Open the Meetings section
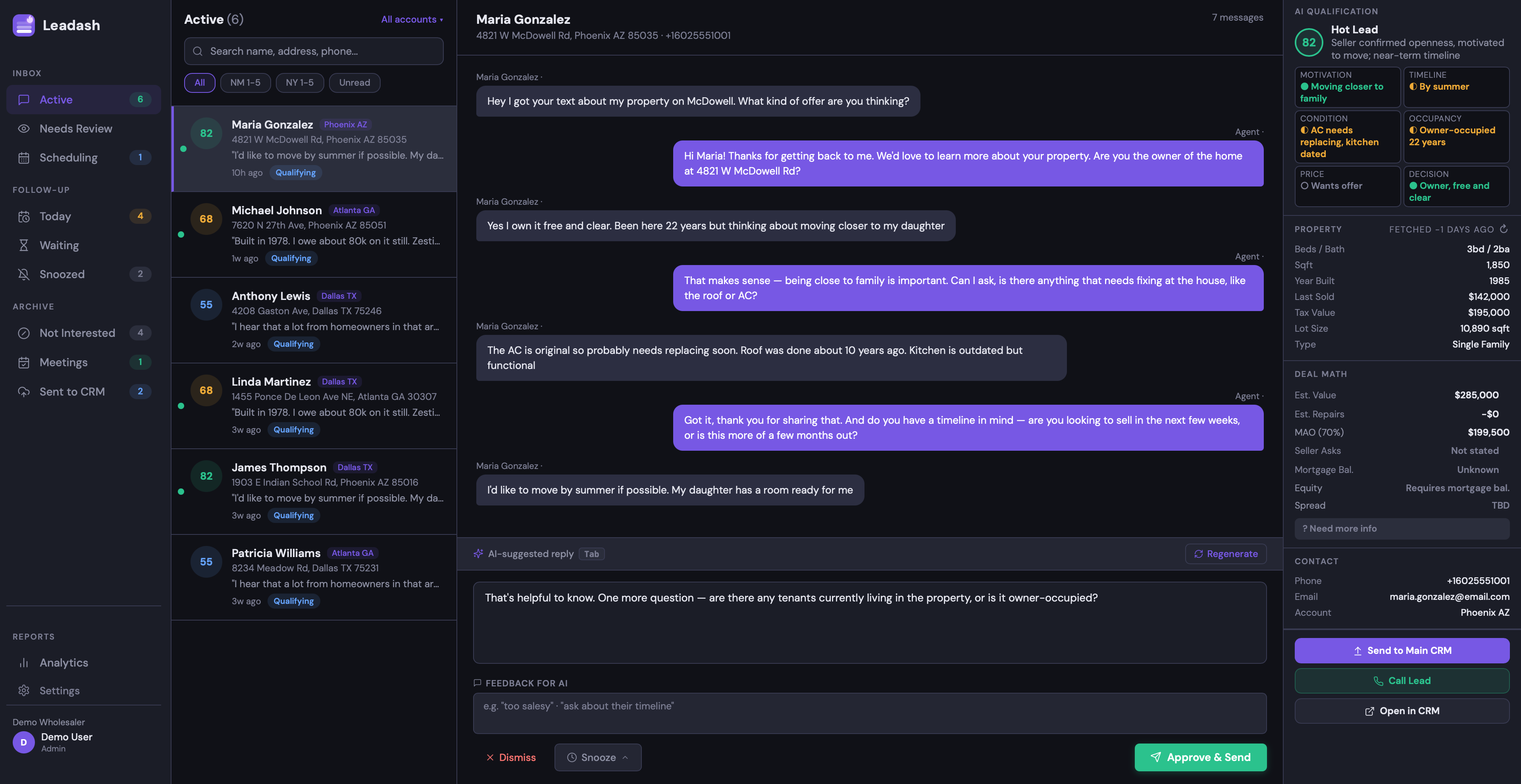The height and width of the screenshot is (784, 1521). point(63,362)
